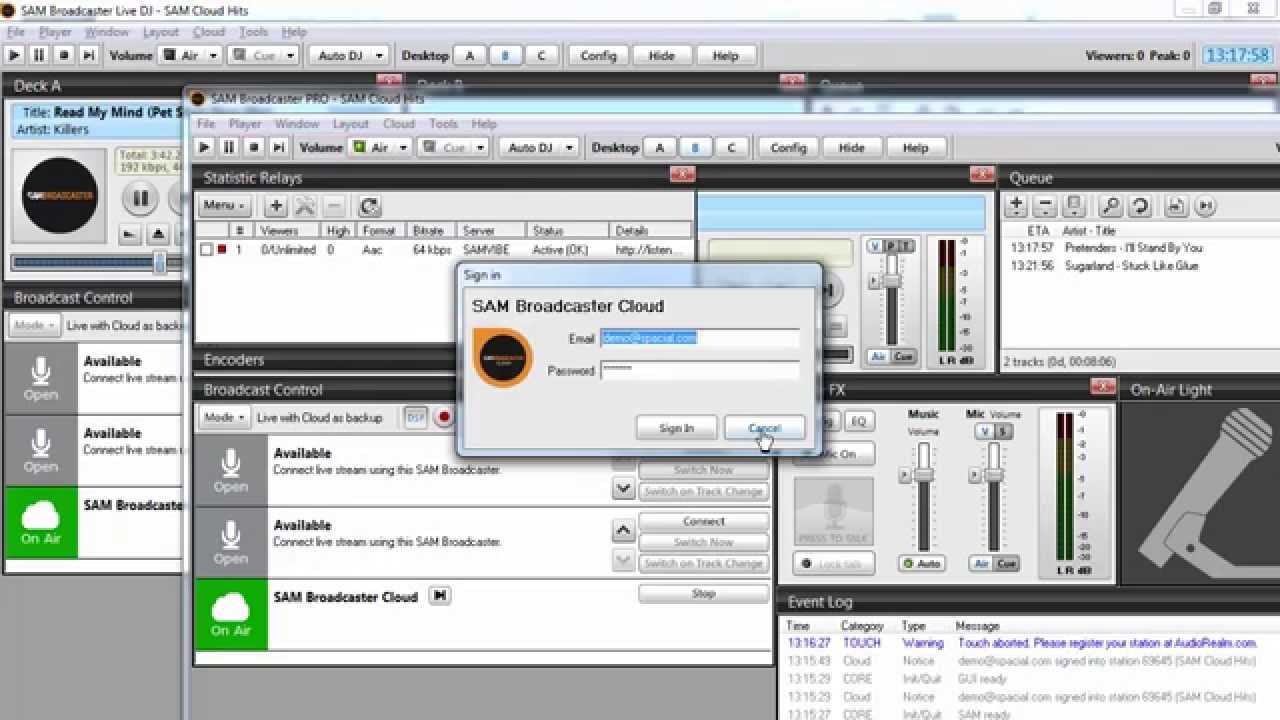This screenshot has height=720, width=1280.
Task: Open Air volume dropdown in the Live DJ toolbar
Action: tap(189, 55)
